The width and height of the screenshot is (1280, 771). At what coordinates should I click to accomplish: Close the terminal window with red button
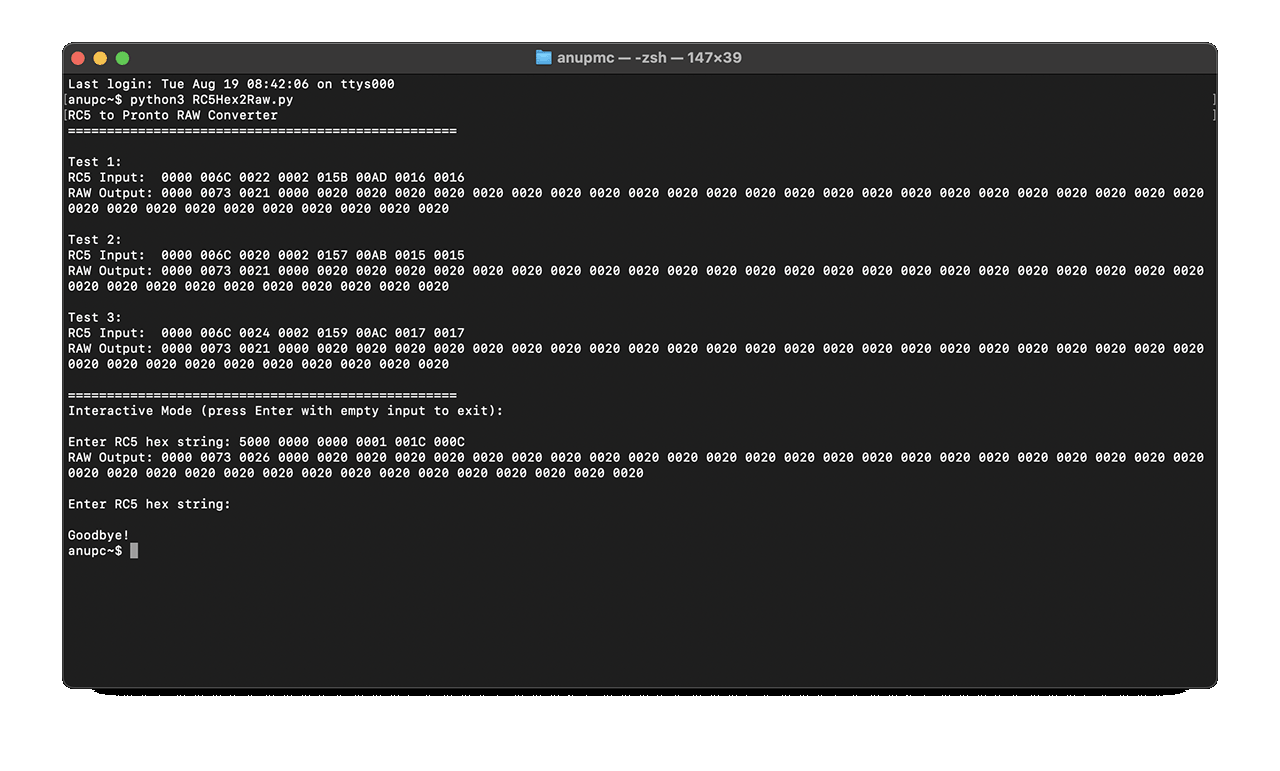coord(78,58)
